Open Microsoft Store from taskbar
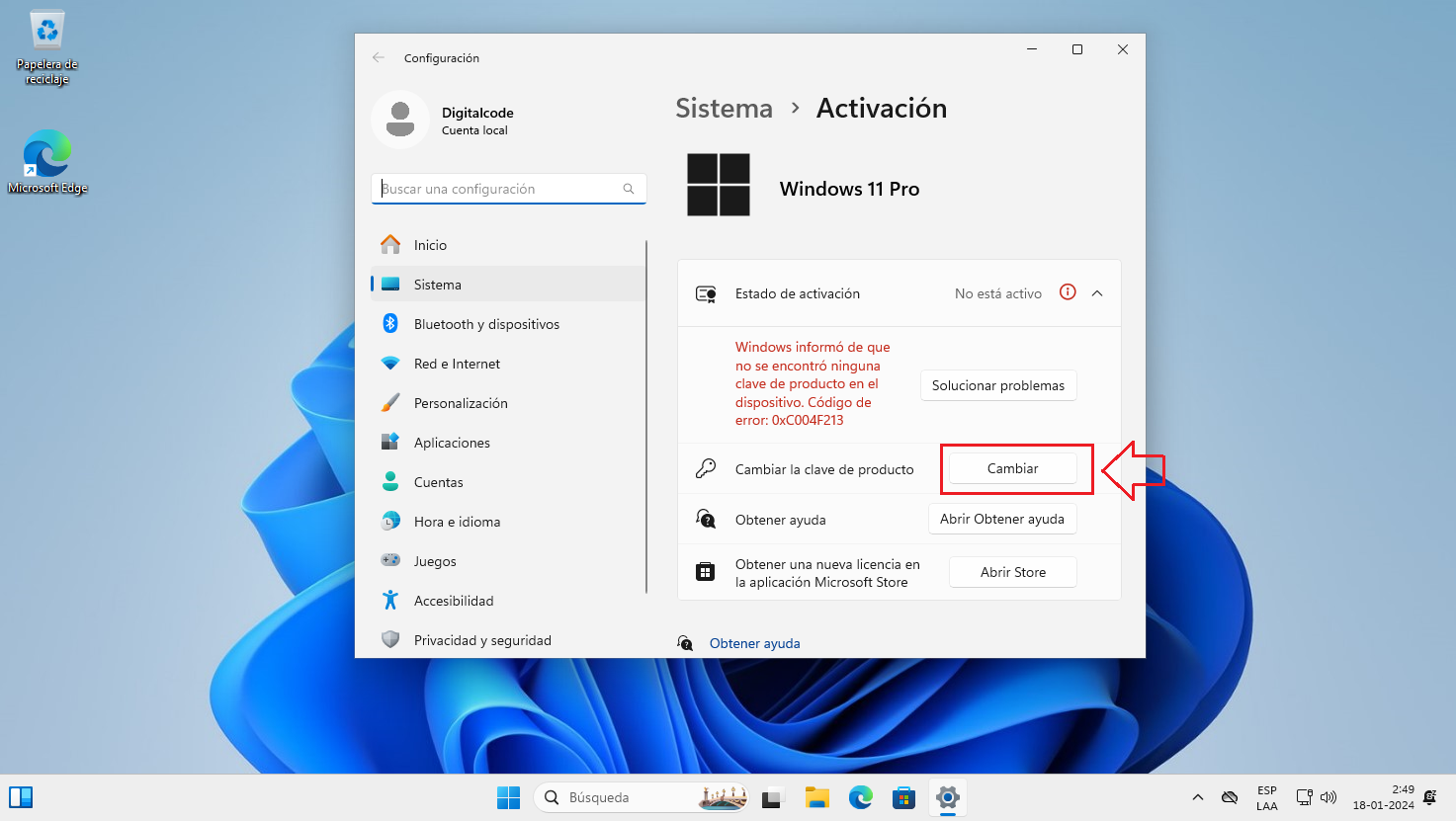Screen dimensions: 1456x821 [x=903, y=797]
